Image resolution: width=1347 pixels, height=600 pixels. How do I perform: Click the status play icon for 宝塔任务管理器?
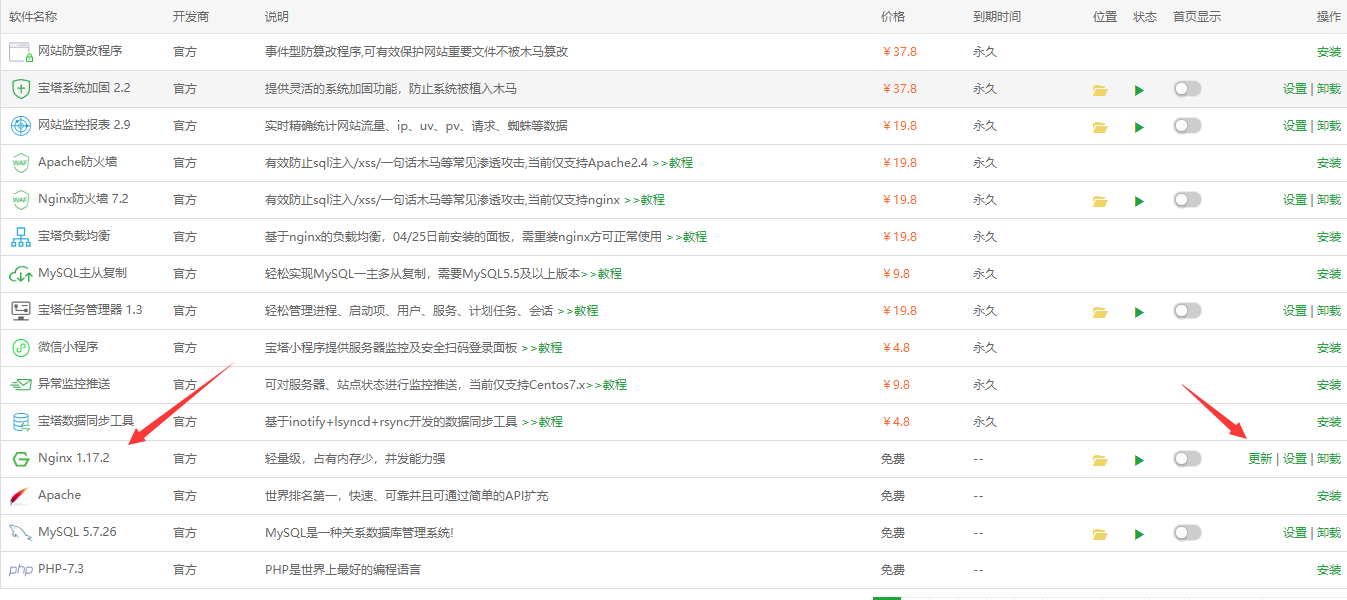click(1139, 312)
